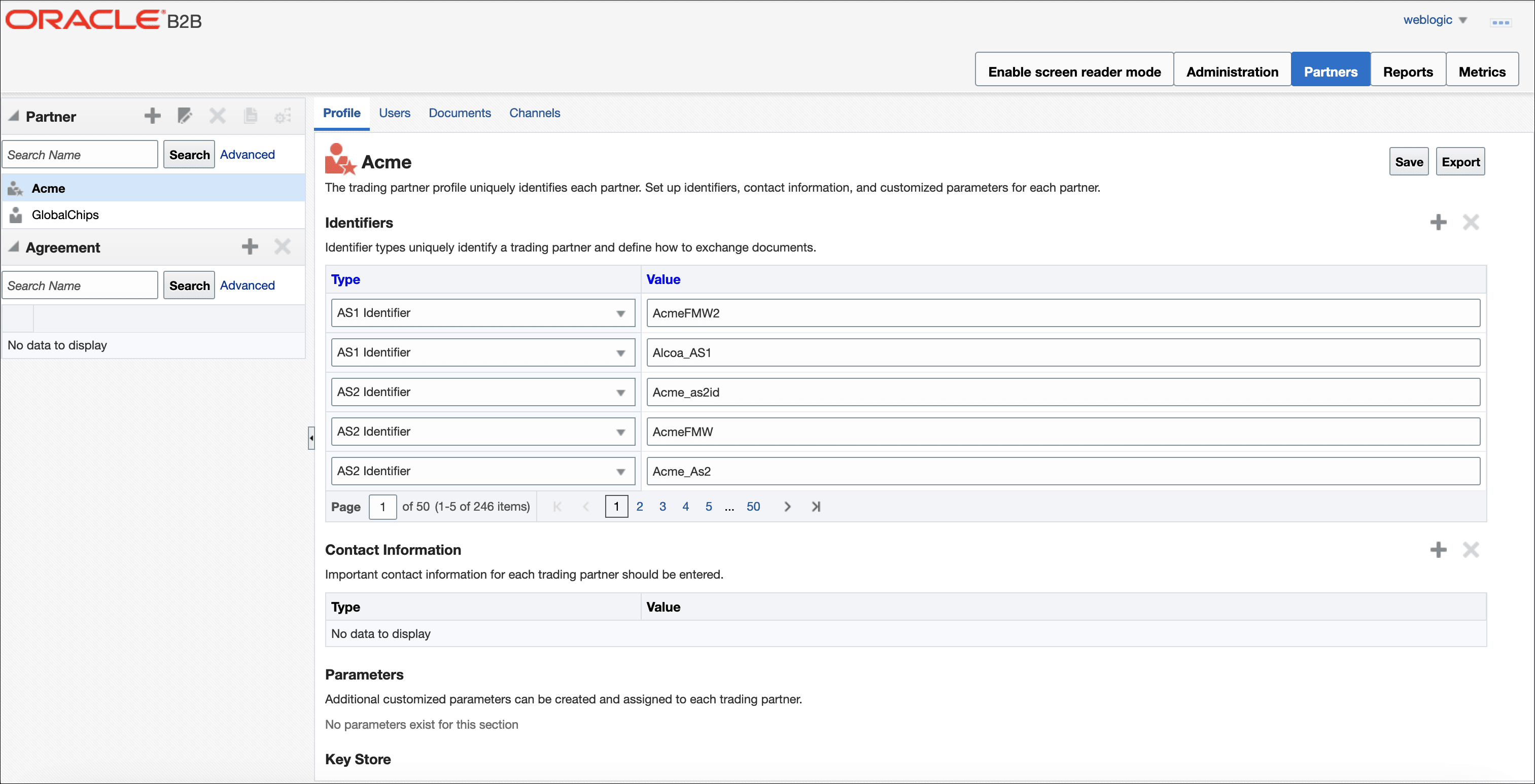Click the Oracle B2B logo
This screenshot has height=784, width=1535.
(103, 20)
